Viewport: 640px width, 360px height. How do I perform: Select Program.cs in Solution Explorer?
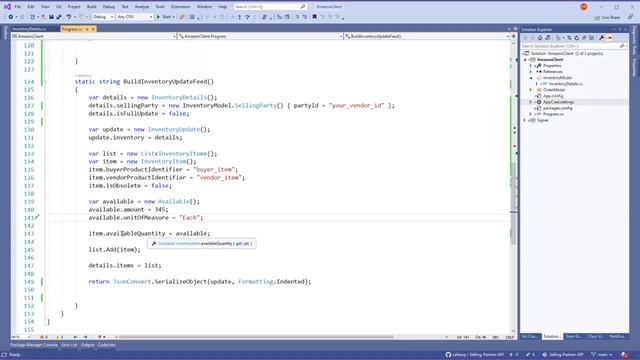553,114
